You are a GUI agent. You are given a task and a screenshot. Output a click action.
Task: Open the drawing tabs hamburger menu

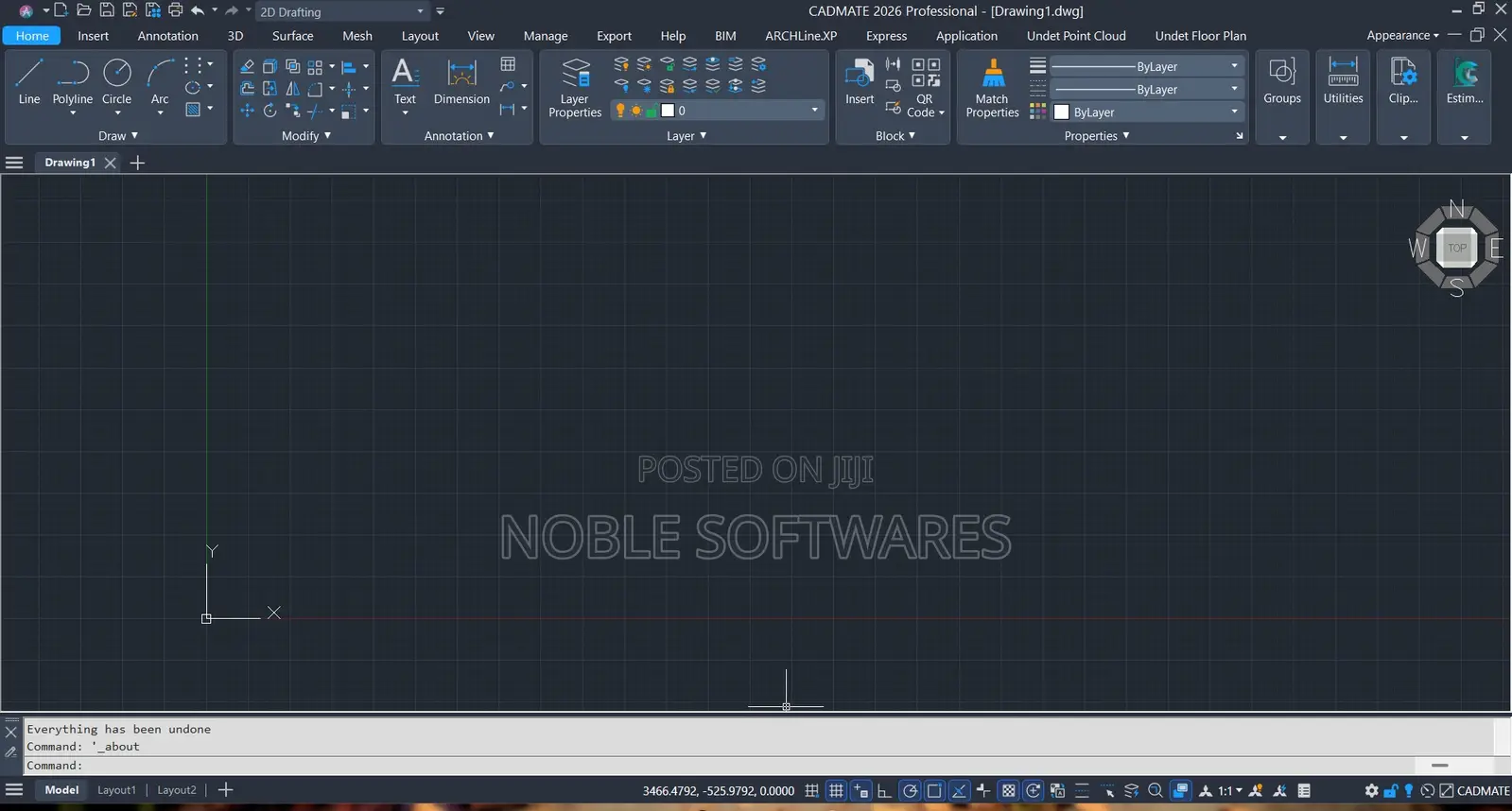(x=14, y=163)
